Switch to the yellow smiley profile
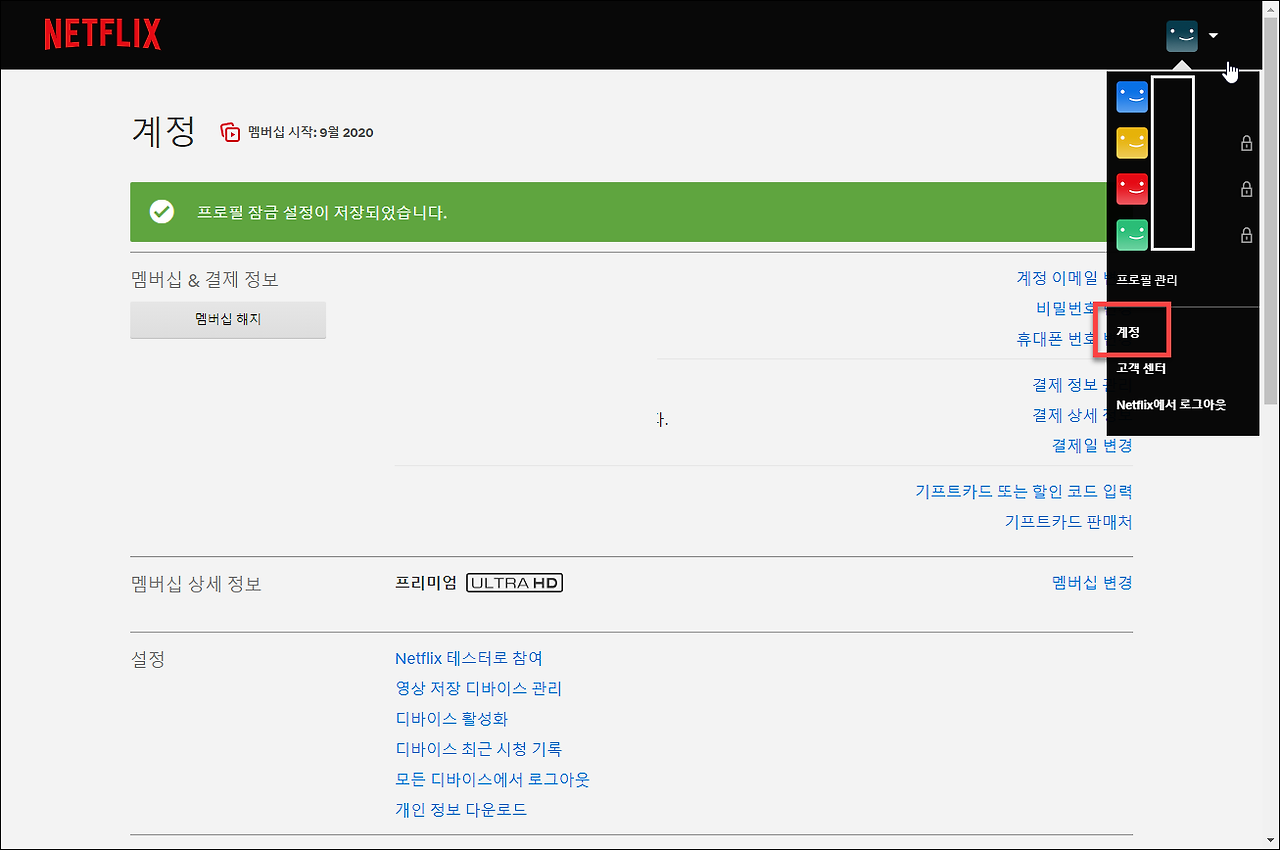 tap(1132, 143)
